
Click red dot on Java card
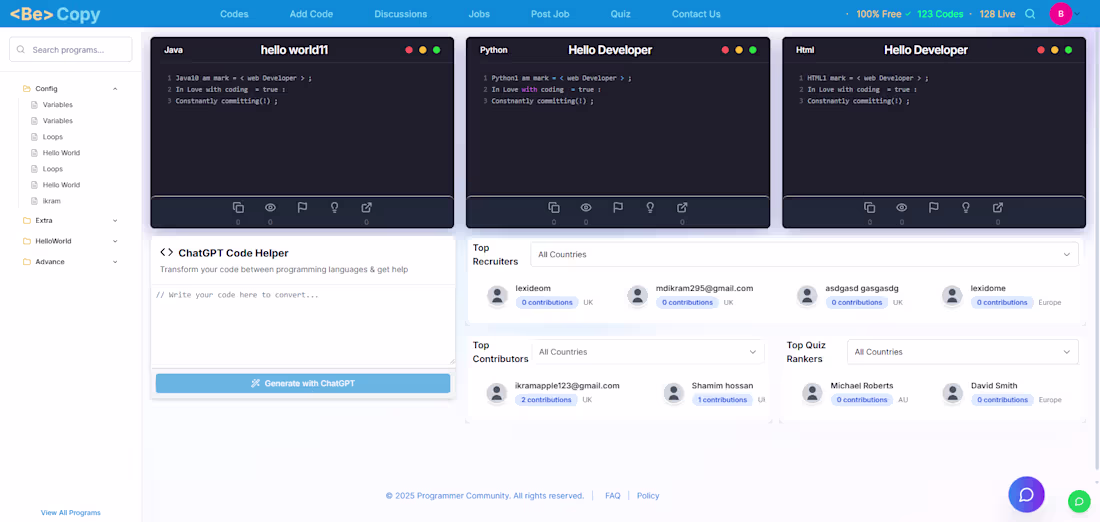(x=409, y=50)
